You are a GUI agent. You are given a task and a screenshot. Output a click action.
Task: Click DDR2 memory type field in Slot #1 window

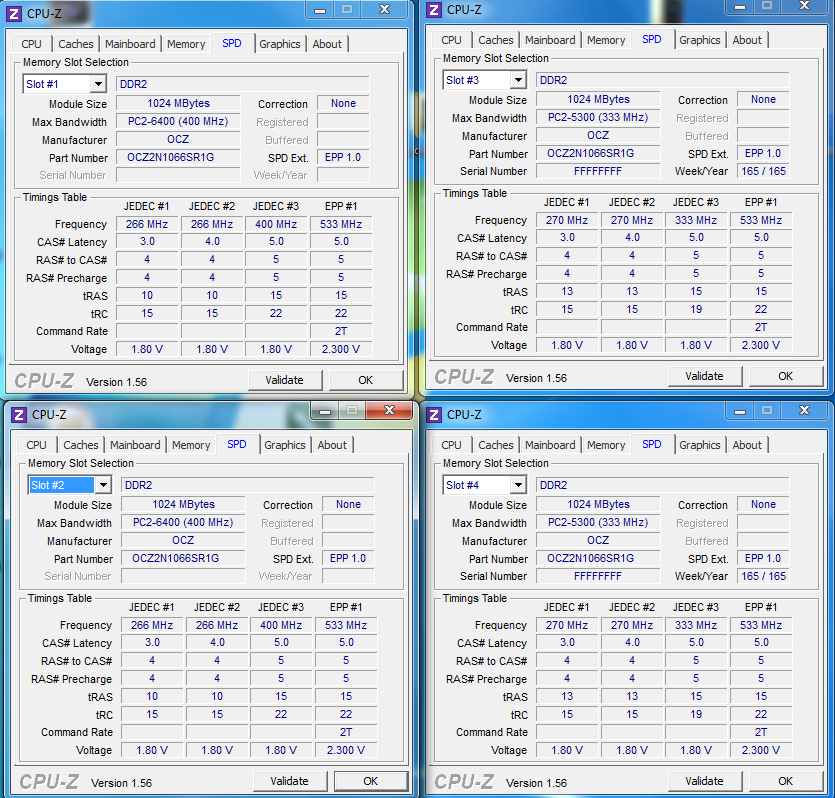[242, 84]
